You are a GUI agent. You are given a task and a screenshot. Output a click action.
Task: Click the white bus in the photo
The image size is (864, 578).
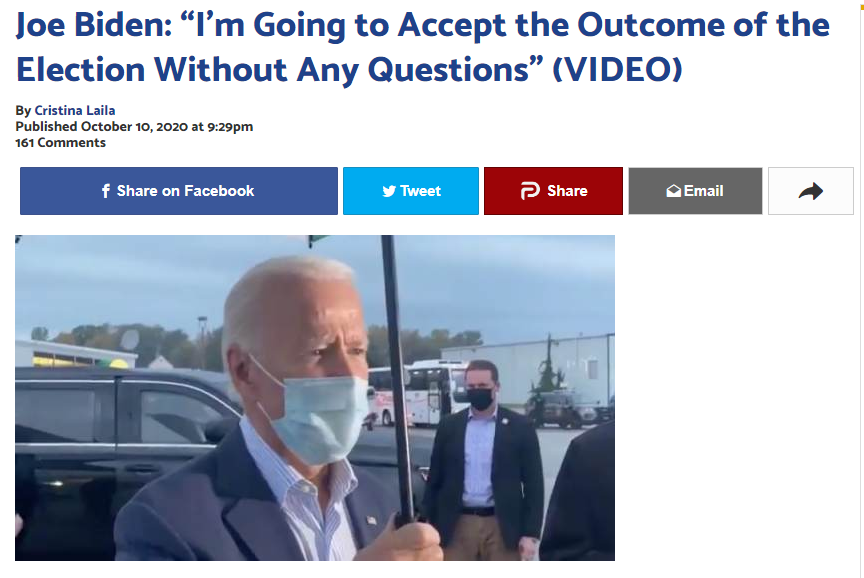(x=419, y=392)
